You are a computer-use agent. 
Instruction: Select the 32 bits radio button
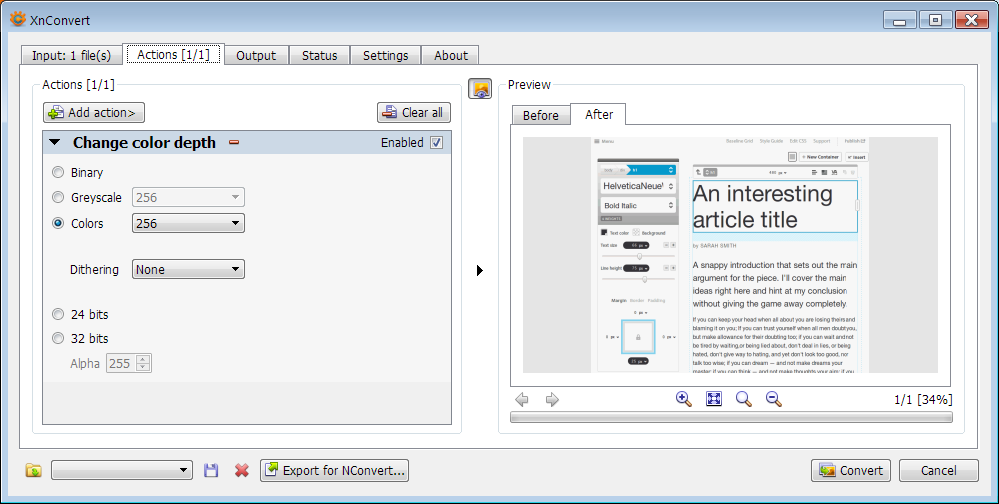[x=58, y=338]
